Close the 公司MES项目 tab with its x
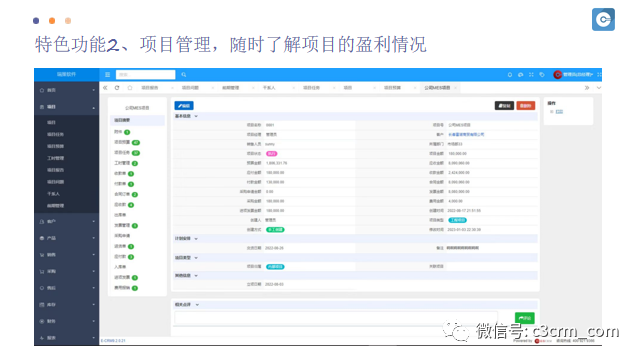Viewport: 640px width, 360px height. pyautogui.click(x=456, y=88)
